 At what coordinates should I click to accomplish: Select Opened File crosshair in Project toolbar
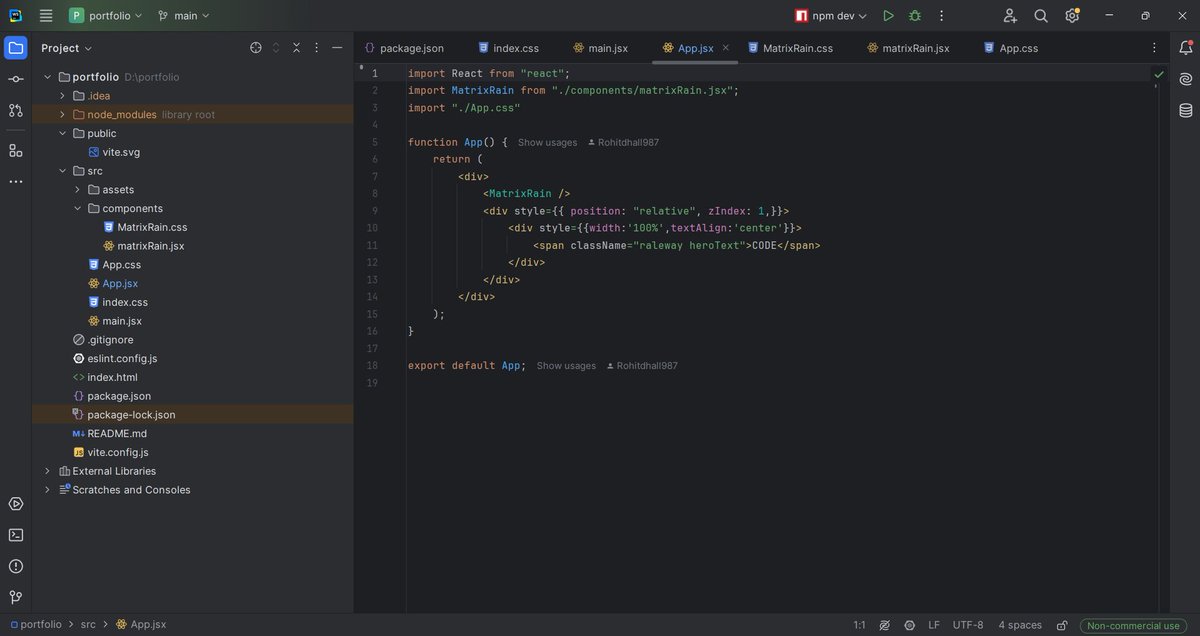[255, 47]
